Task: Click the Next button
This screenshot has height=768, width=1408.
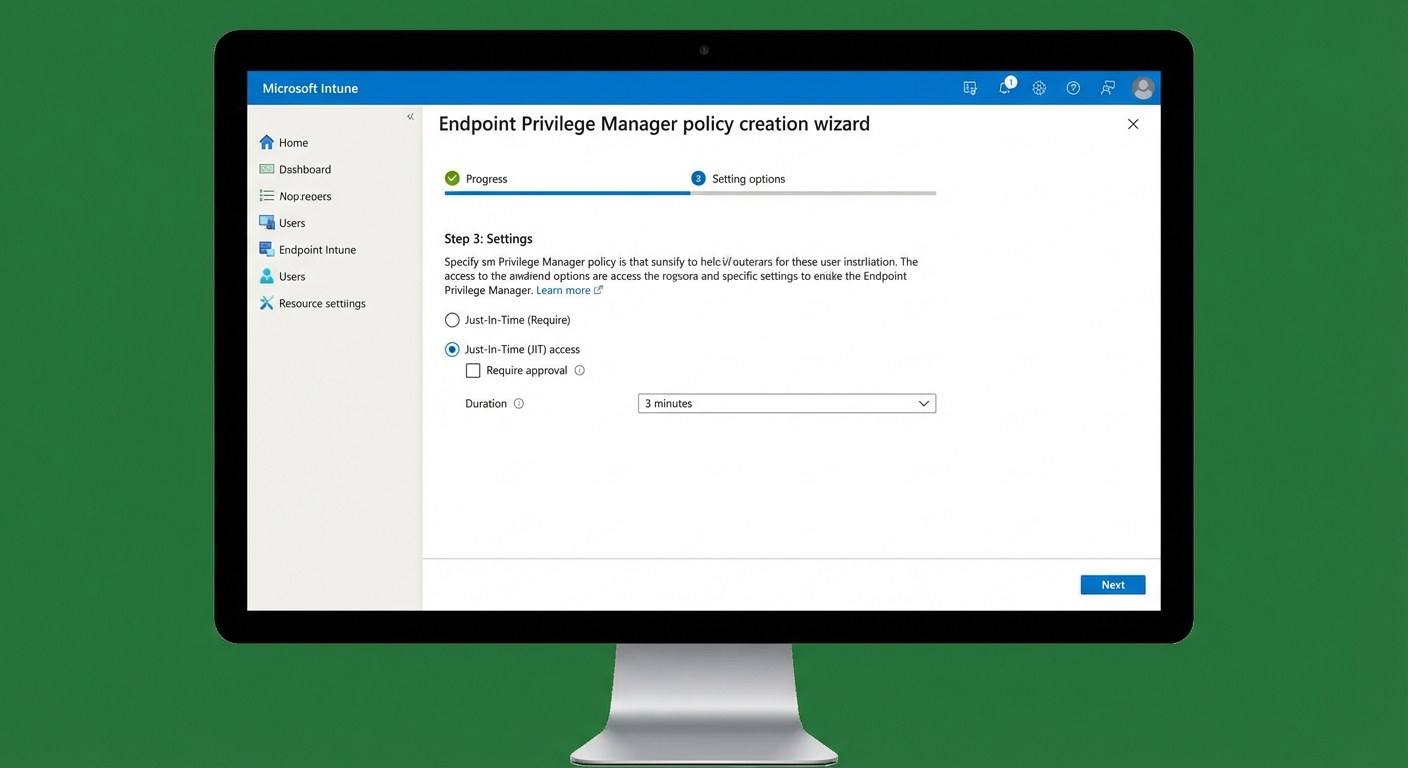Action: (1113, 585)
